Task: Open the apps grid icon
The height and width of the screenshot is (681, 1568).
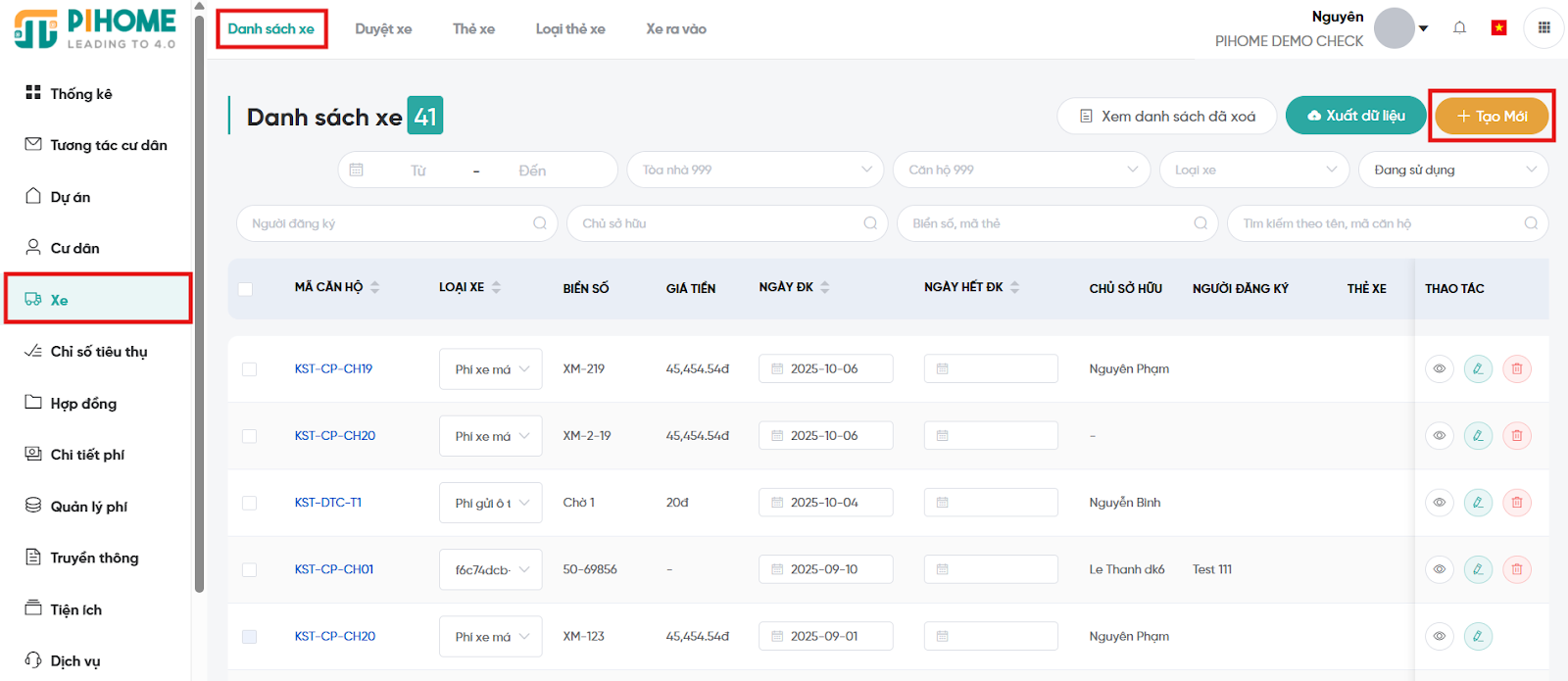Action: tap(1543, 27)
